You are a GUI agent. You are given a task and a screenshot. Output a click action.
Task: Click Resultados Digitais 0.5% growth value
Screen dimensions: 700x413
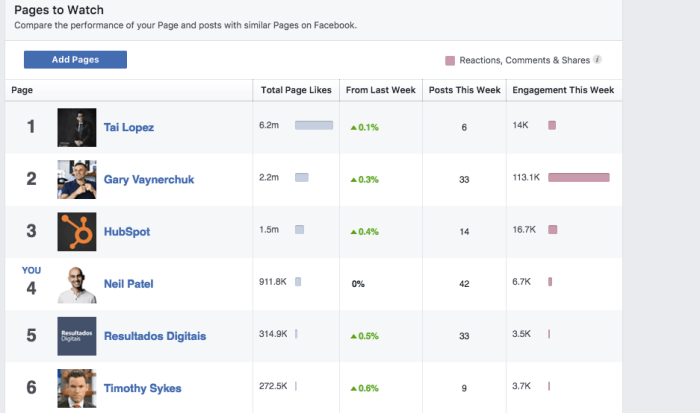click(x=365, y=337)
